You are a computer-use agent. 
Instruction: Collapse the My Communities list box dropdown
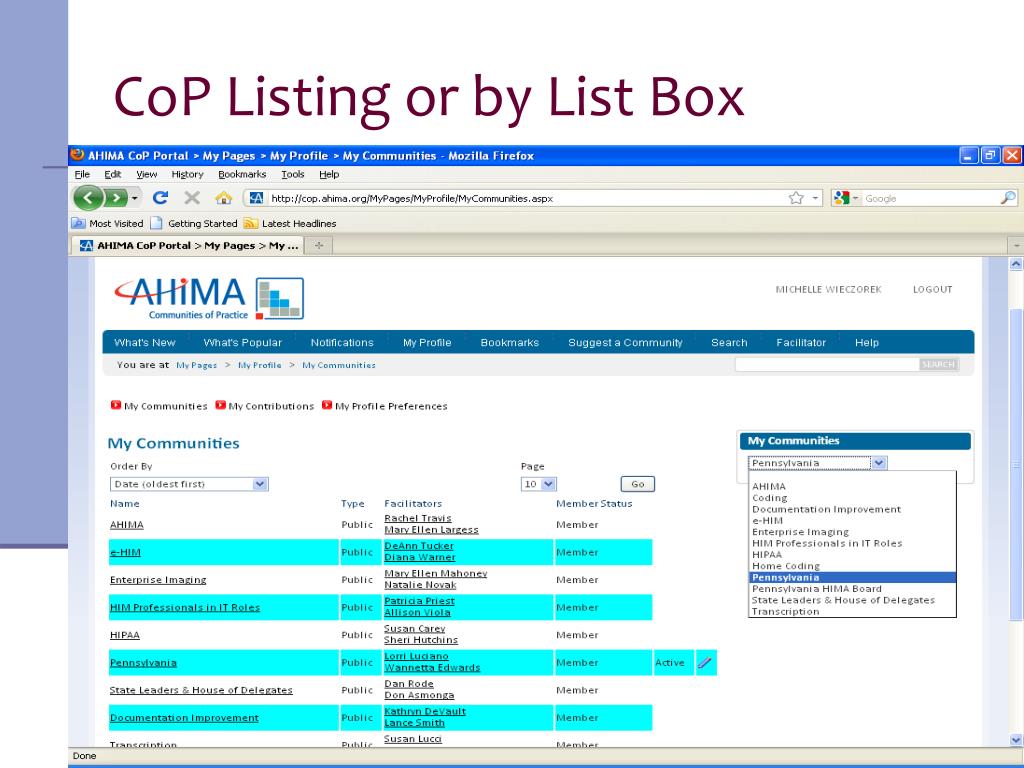pyautogui.click(x=879, y=463)
